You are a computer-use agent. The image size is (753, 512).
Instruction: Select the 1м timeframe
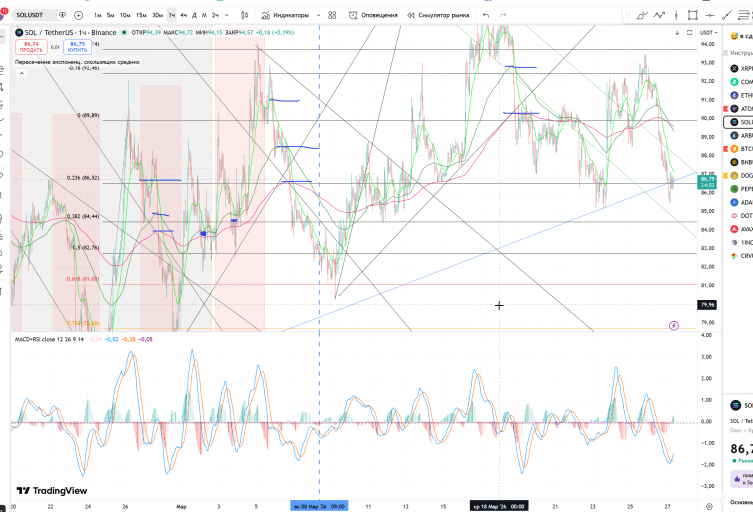click(97, 15)
